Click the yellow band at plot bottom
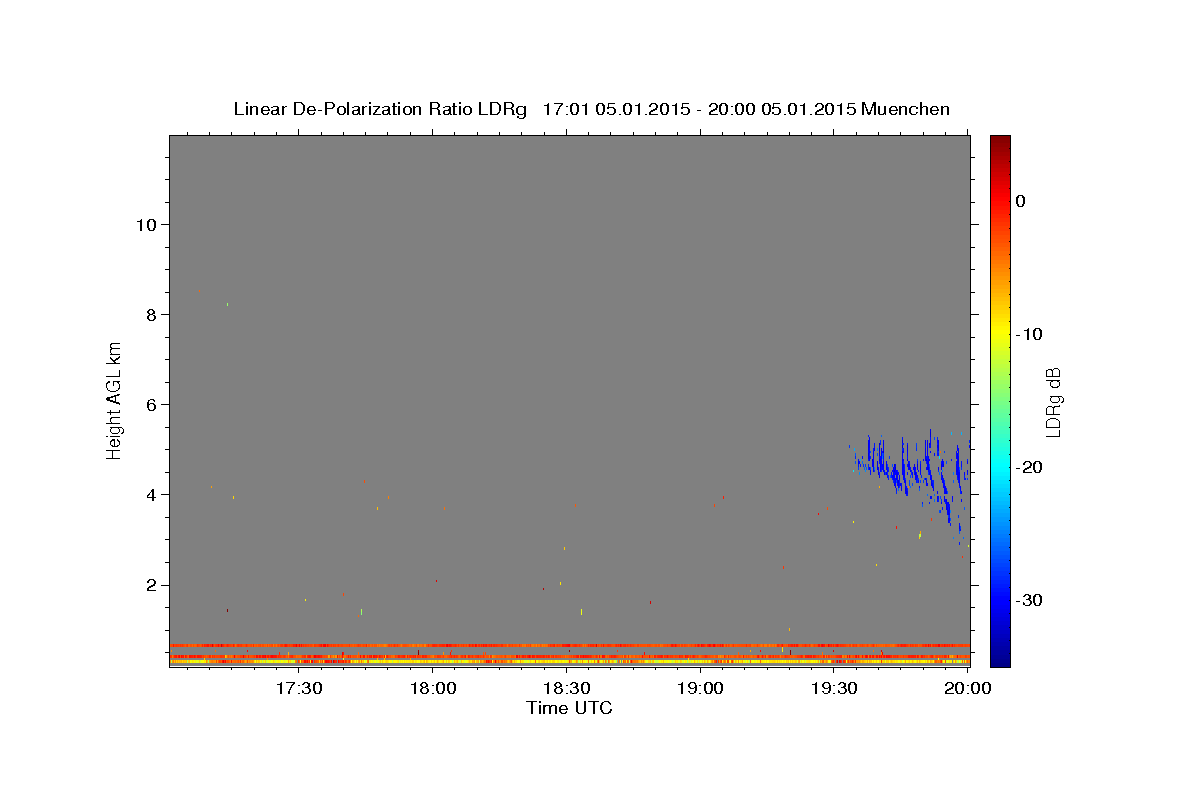Screen dimensions: 1200x800 click(569, 662)
